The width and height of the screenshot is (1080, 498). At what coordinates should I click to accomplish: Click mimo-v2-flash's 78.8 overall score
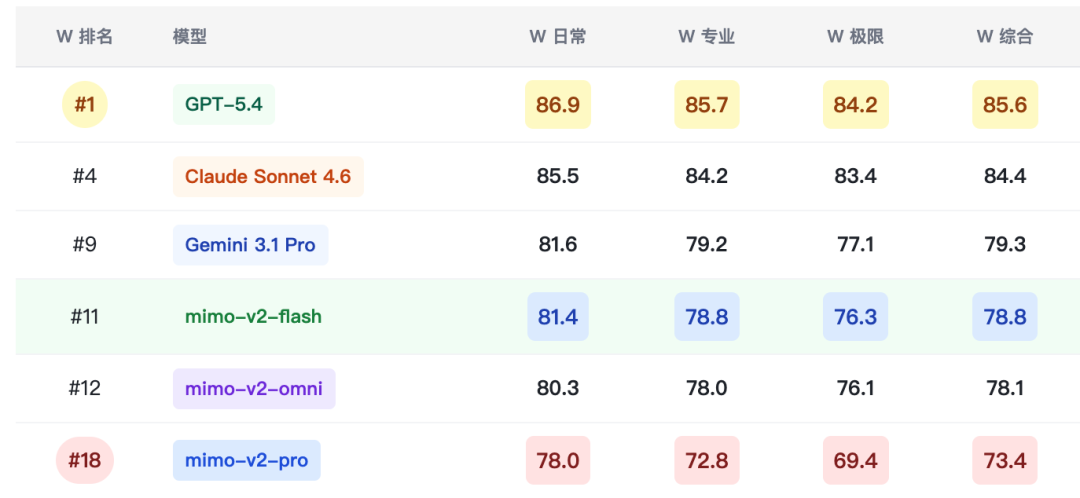(1004, 317)
